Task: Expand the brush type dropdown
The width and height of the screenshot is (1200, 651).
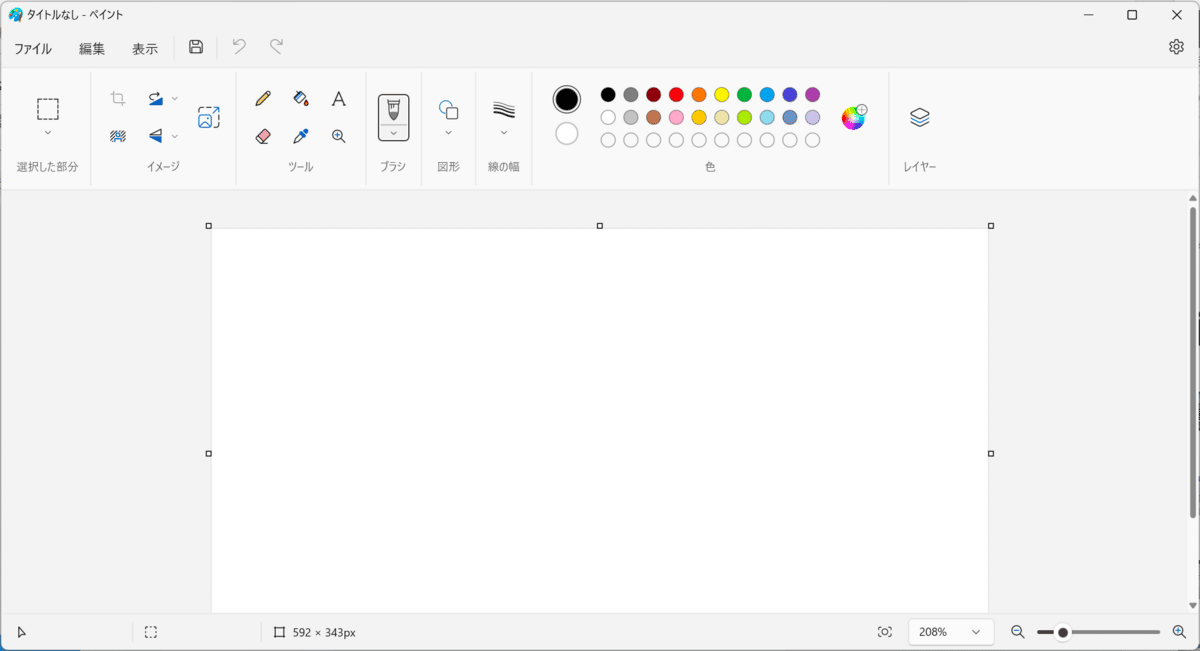Action: pyautogui.click(x=394, y=133)
